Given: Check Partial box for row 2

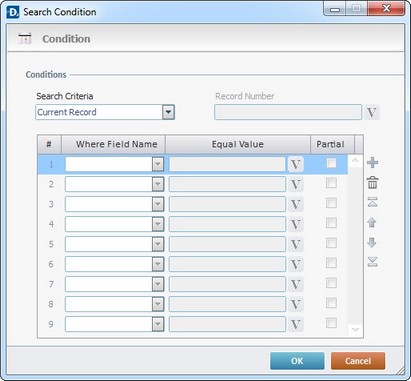Looking at the screenshot, I should [x=331, y=183].
